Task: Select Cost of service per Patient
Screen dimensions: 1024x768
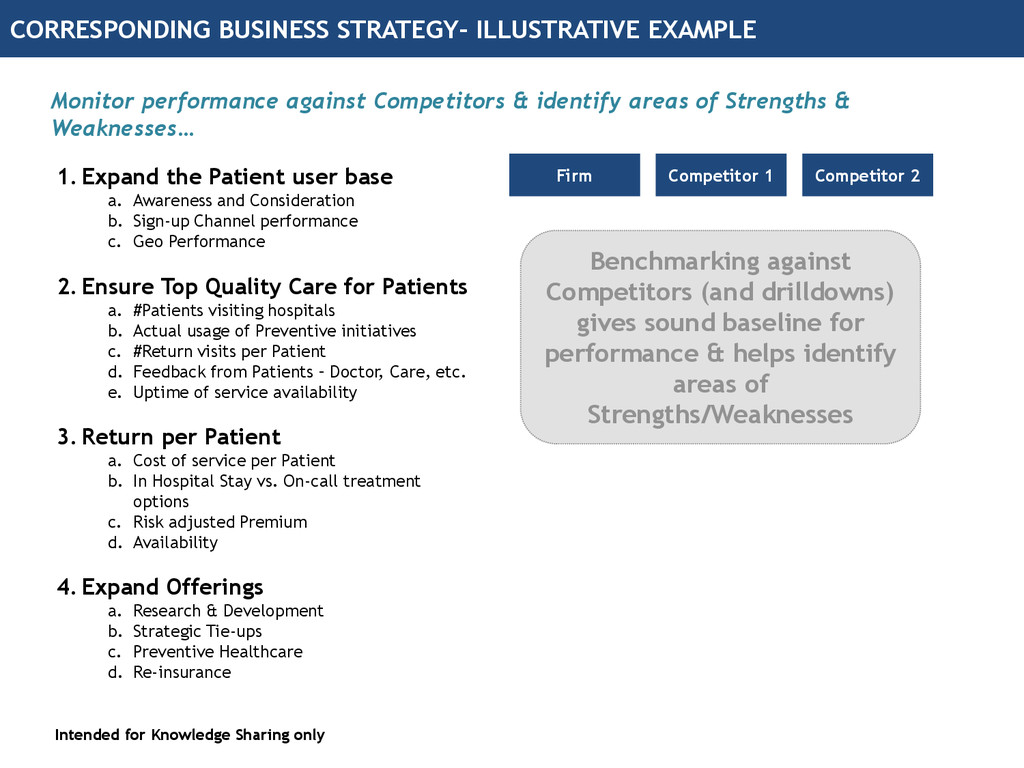Action: click(233, 461)
